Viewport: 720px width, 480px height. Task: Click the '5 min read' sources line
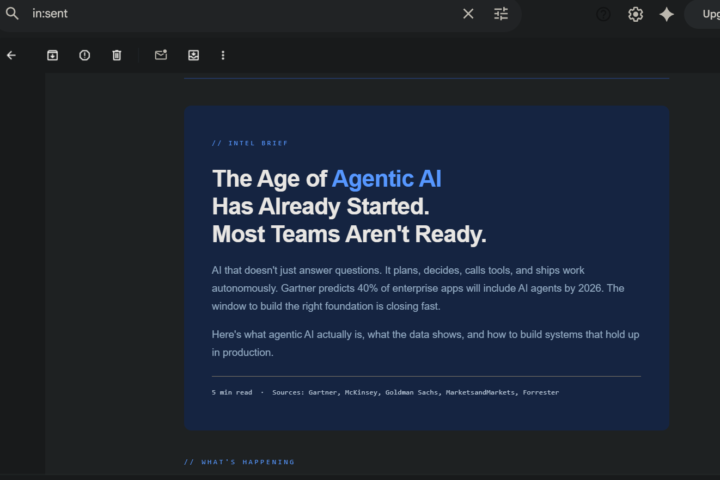click(x=385, y=392)
